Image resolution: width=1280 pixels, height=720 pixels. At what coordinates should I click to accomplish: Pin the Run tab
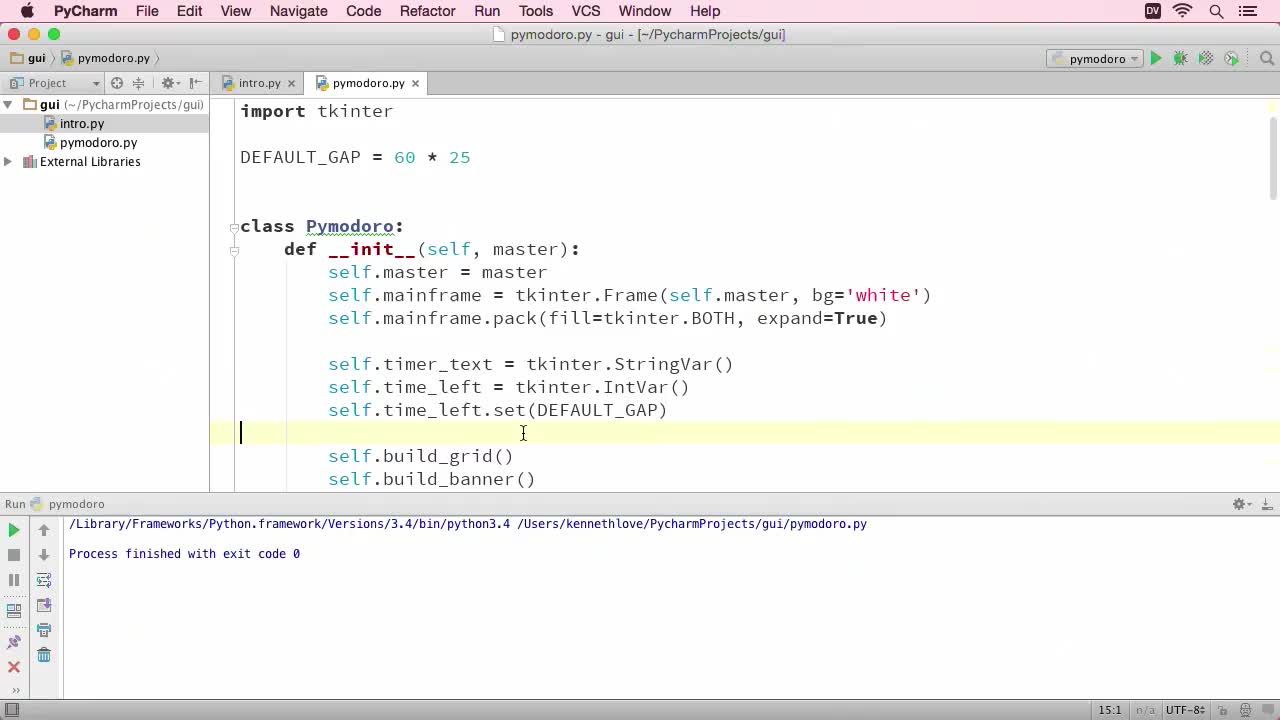pyautogui.click(x=14, y=642)
